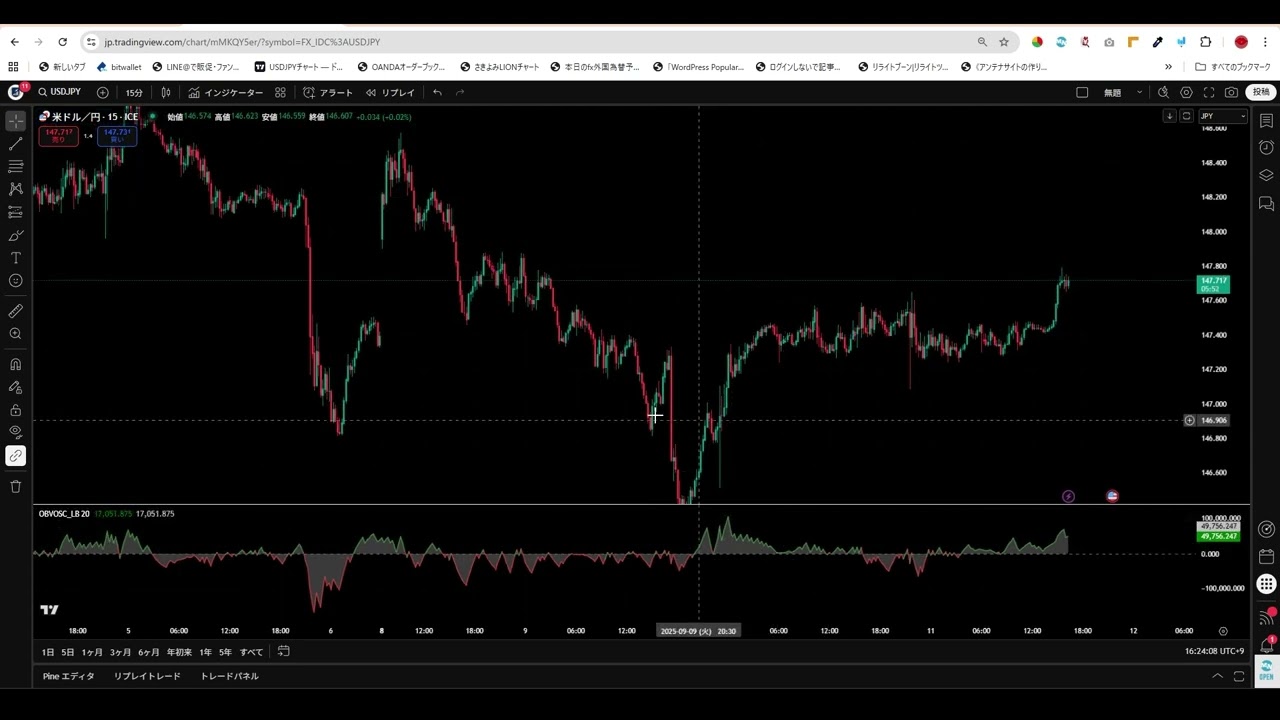Open the USDJPY symbol search
The image size is (1280, 720).
coord(60,92)
